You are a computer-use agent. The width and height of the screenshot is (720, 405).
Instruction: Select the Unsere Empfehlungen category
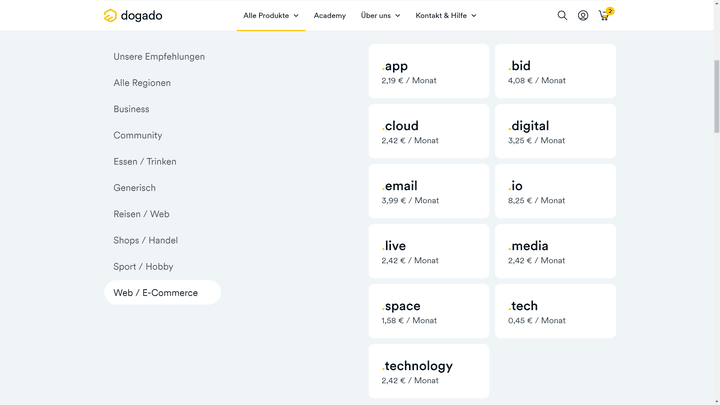[x=159, y=57]
